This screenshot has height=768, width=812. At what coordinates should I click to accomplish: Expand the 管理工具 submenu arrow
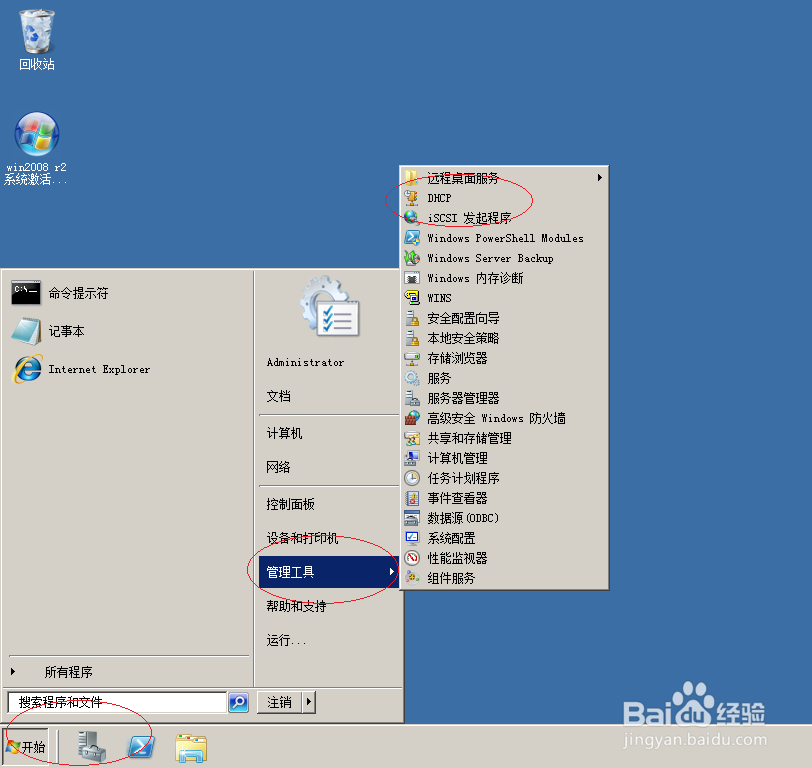(392, 572)
